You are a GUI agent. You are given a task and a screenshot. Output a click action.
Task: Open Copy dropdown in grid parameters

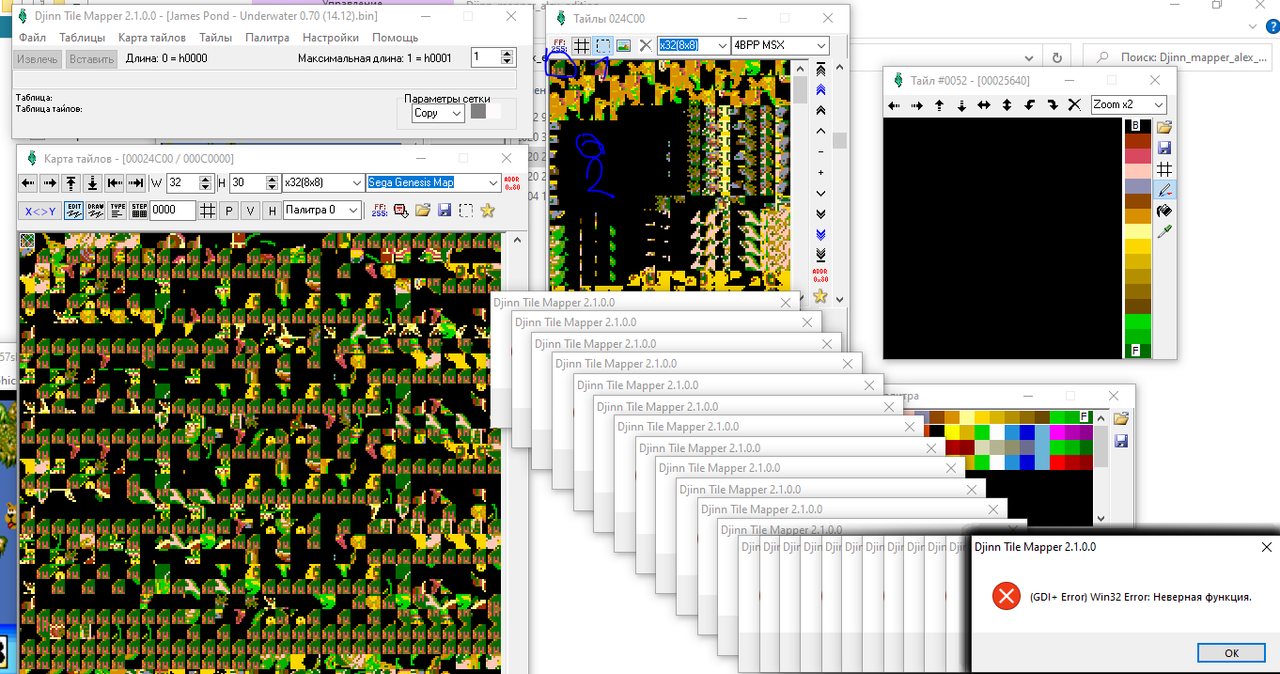click(x=438, y=113)
